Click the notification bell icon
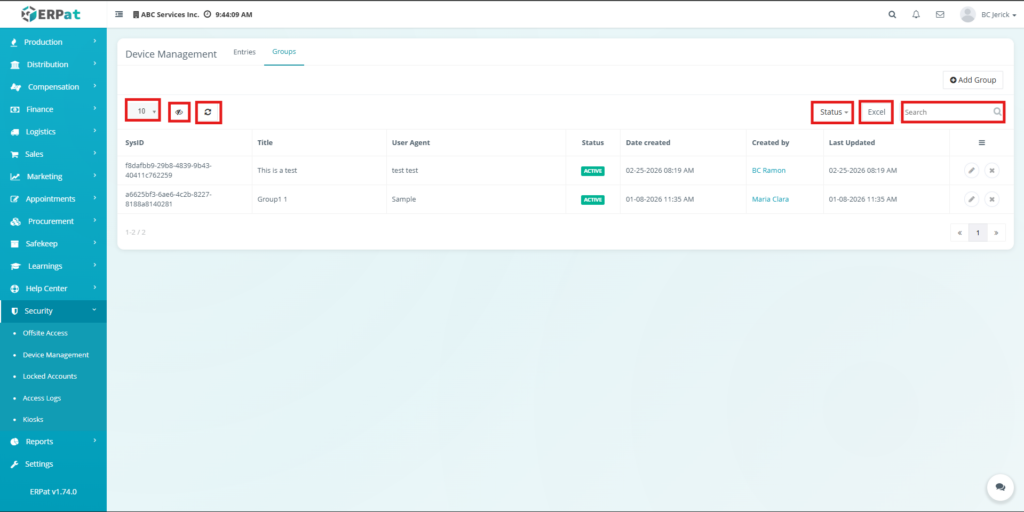1024x512 pixels. coord(916,15)
